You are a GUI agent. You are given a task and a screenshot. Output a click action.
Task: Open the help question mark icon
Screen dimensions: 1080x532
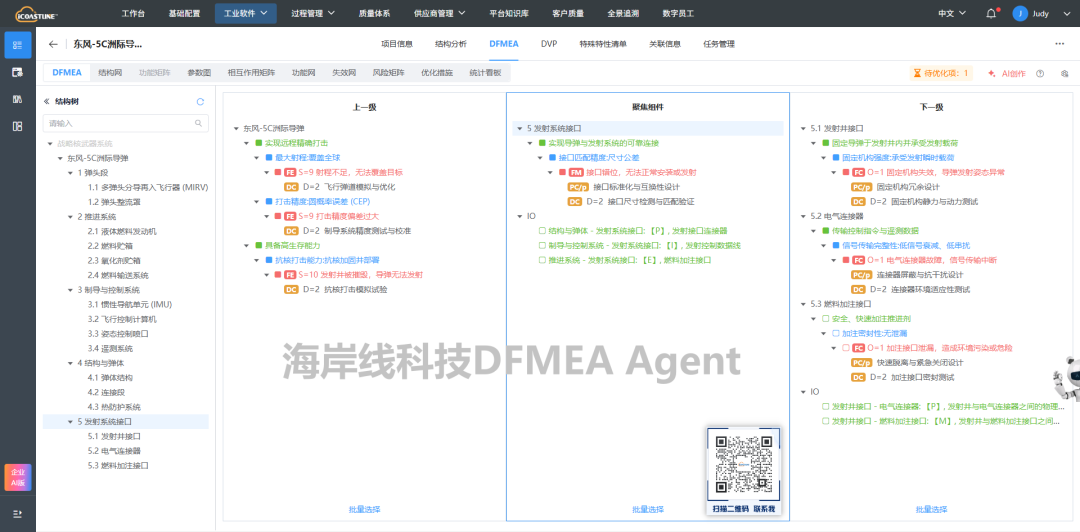[x=1040, y=73]
